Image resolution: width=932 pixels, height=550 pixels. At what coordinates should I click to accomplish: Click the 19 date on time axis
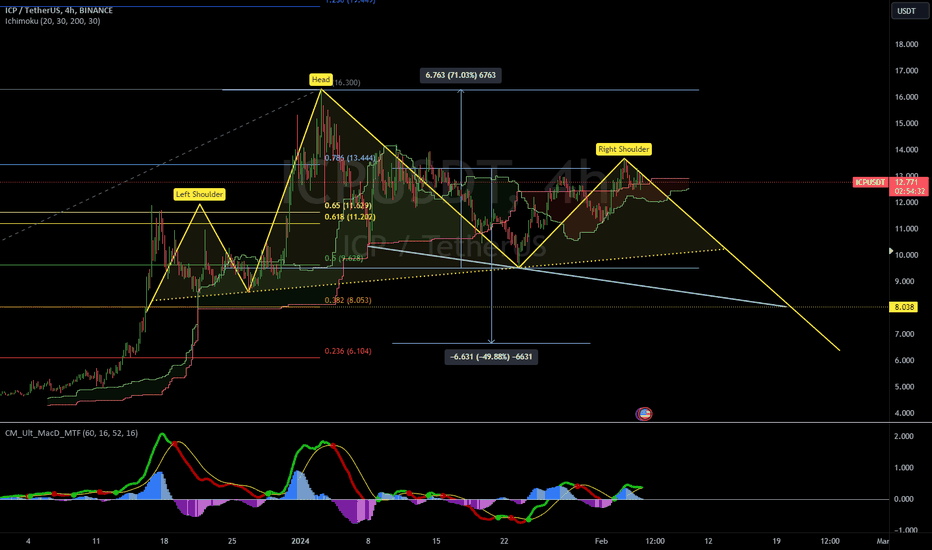pyautogui.click(x=776, y=541)
